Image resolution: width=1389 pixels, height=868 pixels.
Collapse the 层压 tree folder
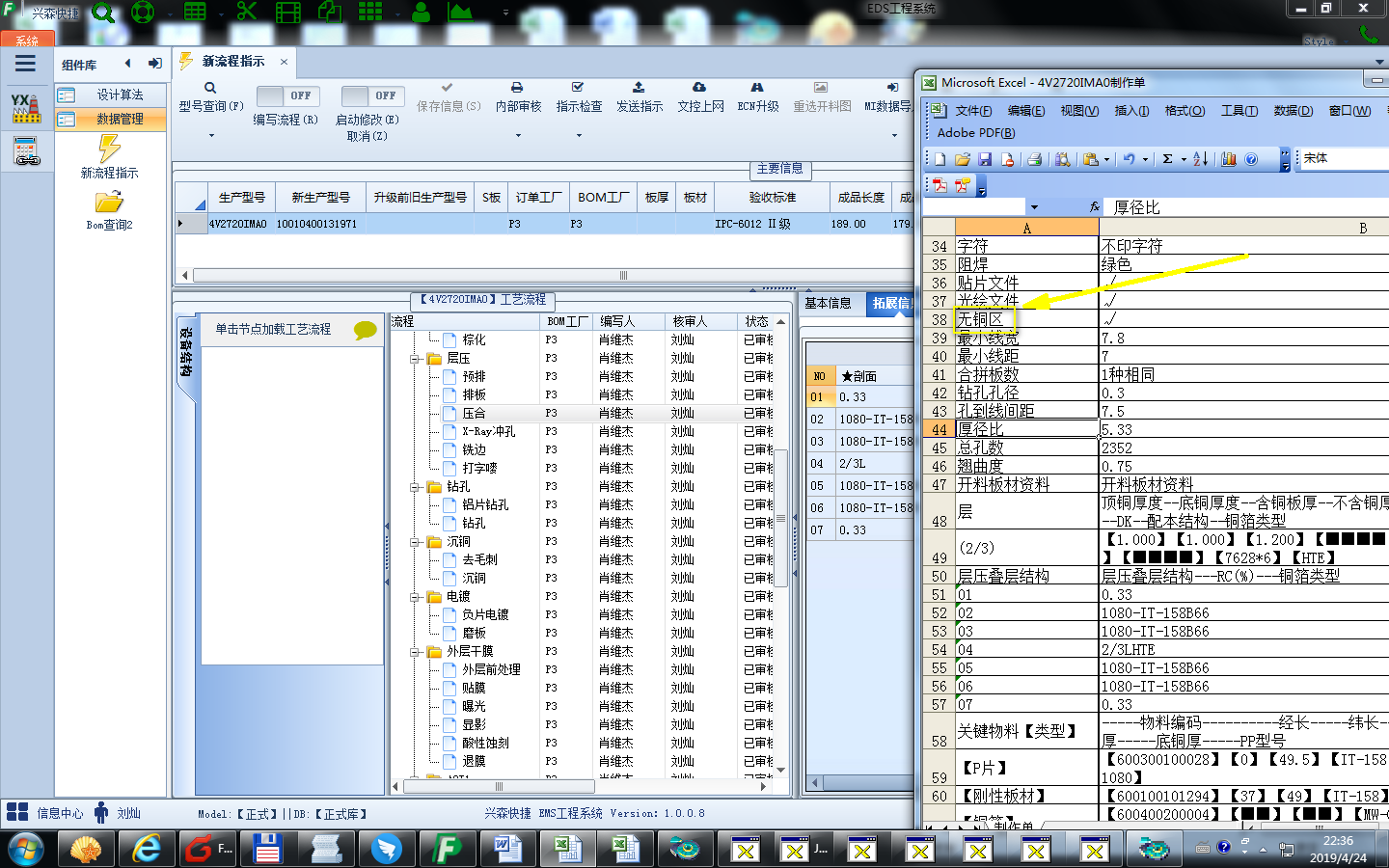(x=415, y=359)
